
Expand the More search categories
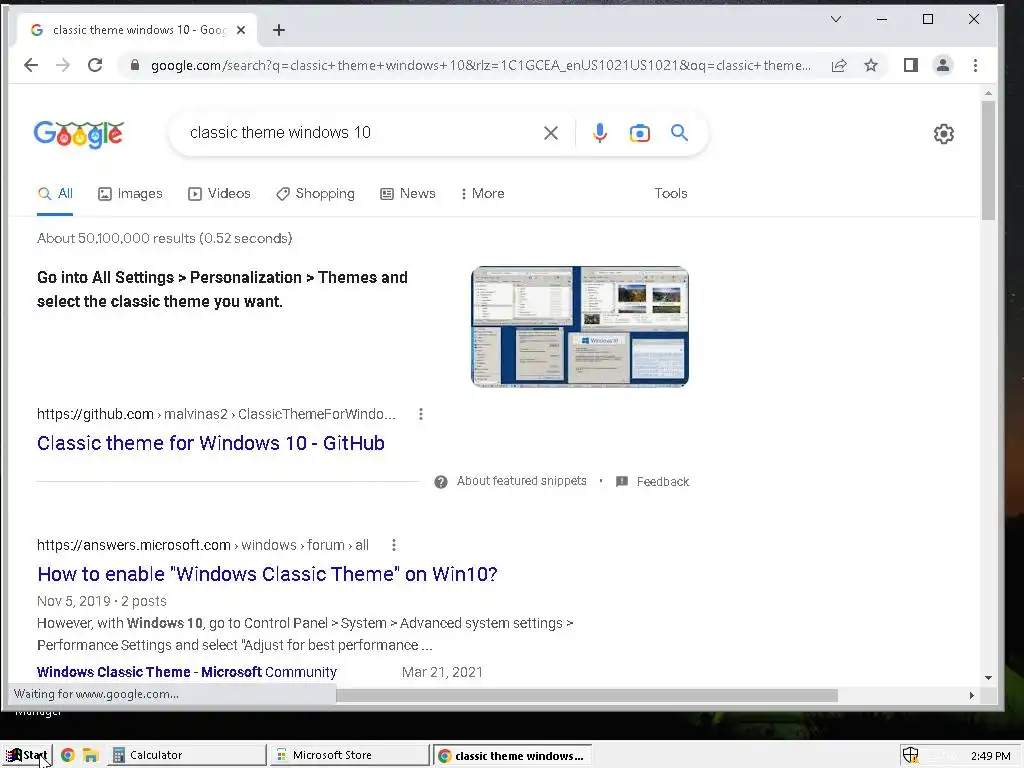(x=482, y=193)
